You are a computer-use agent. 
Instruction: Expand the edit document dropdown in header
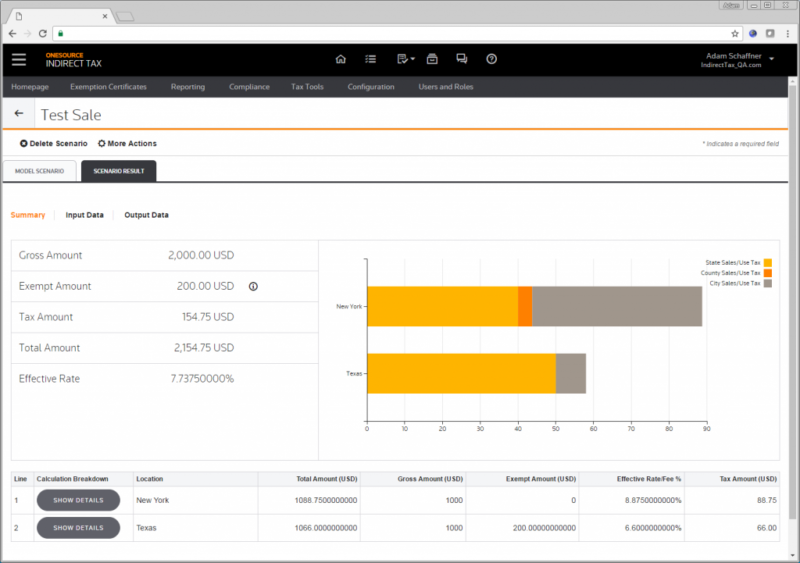point(404,59)
